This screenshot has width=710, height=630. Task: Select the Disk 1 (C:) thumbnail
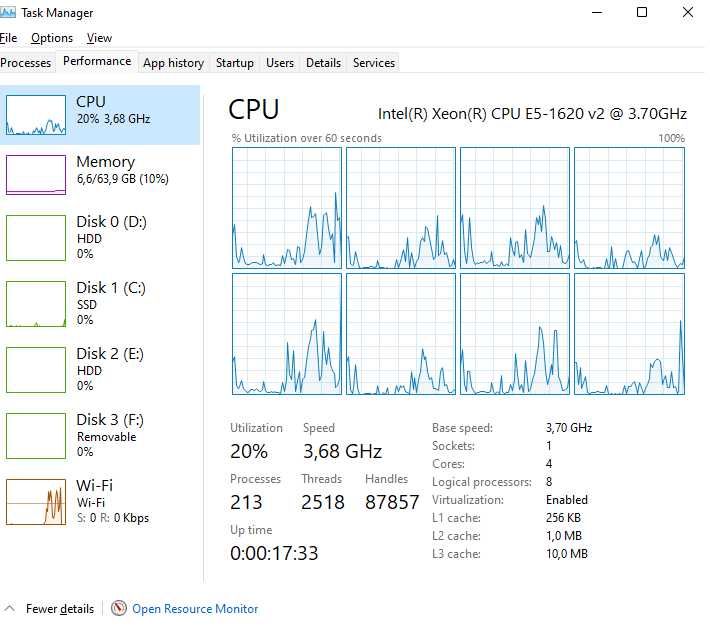tap(36, 304)
